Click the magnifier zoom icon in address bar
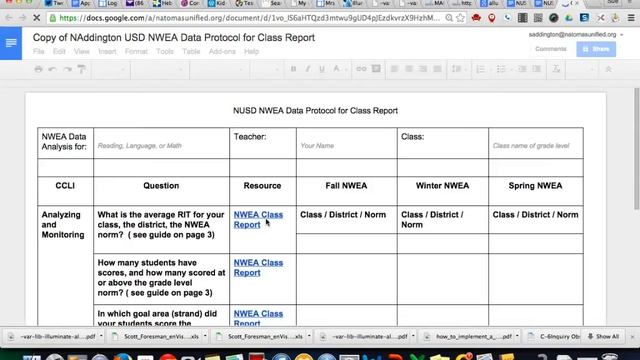This screenshot has width=640, height=360. click(449, 18)
